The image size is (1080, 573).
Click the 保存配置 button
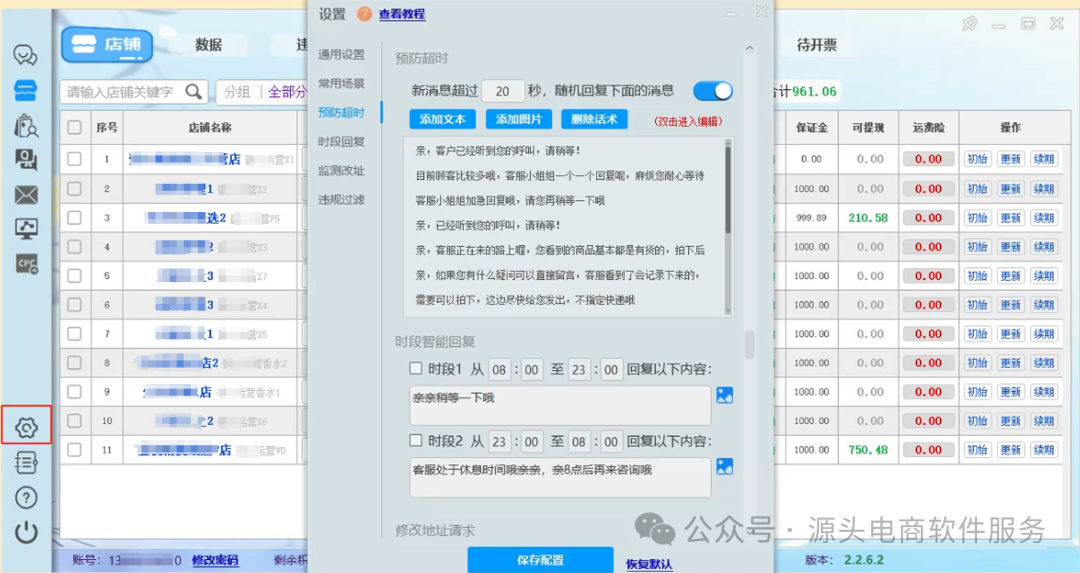[x=540, y=560]
